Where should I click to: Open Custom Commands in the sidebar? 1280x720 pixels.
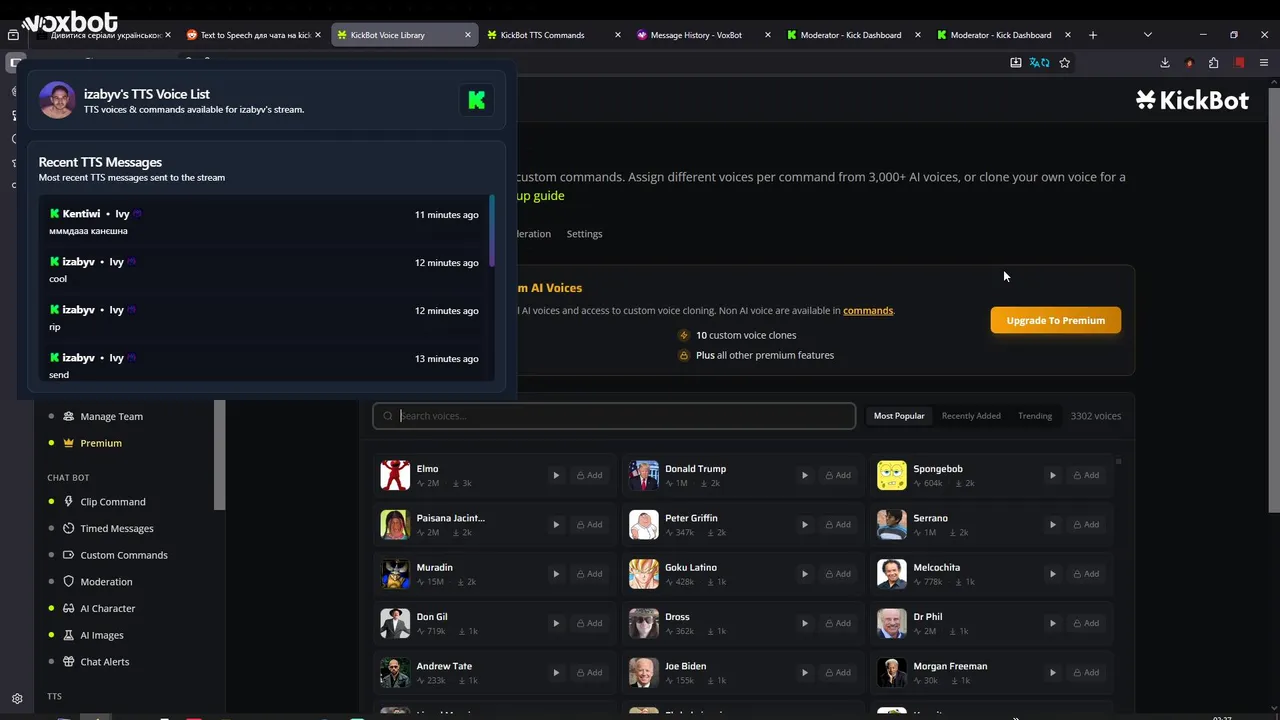(x=124, y=555)
